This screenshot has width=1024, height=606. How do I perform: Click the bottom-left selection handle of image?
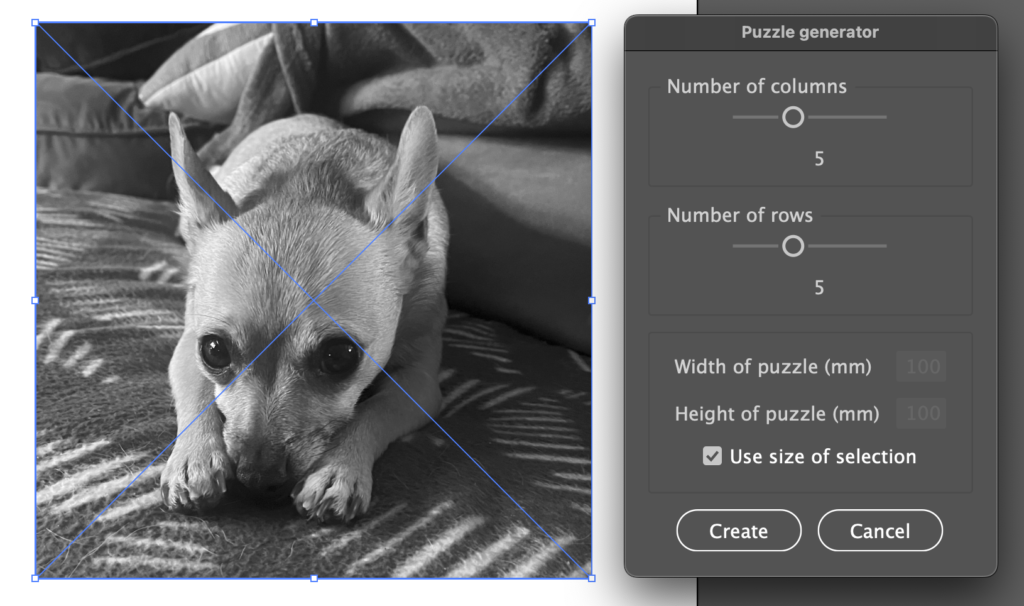[35, 578]
